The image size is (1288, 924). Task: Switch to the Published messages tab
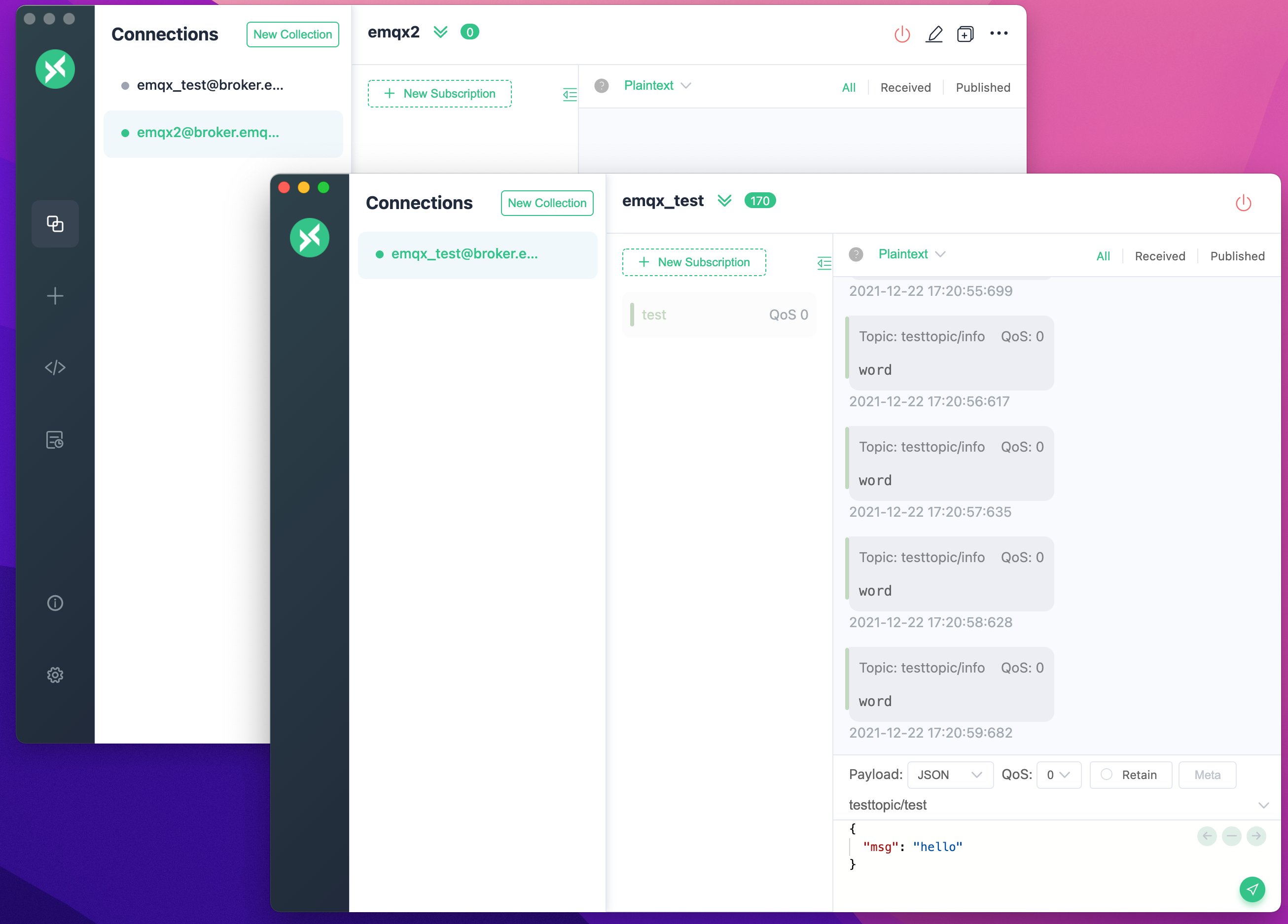[x=1237, y=255]
